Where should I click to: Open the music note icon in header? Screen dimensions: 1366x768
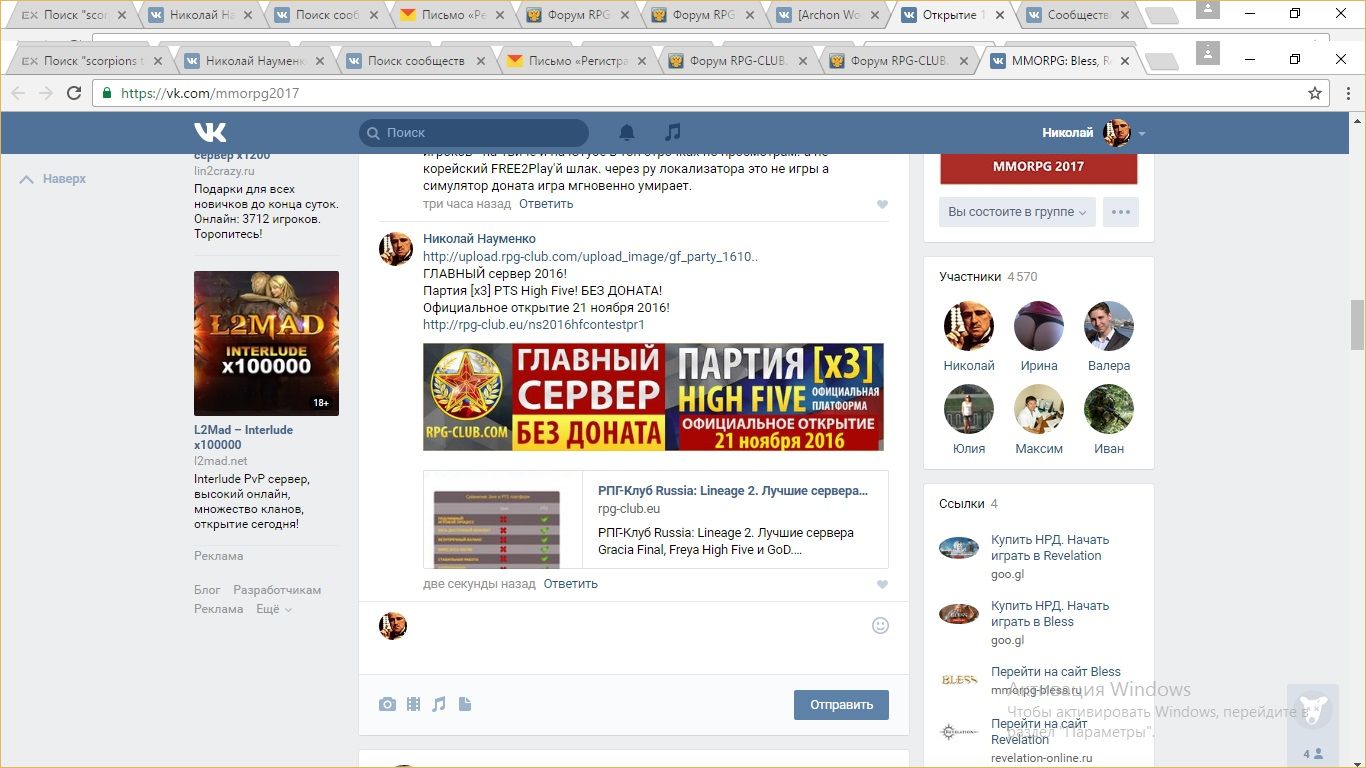[x=673, y=132]
